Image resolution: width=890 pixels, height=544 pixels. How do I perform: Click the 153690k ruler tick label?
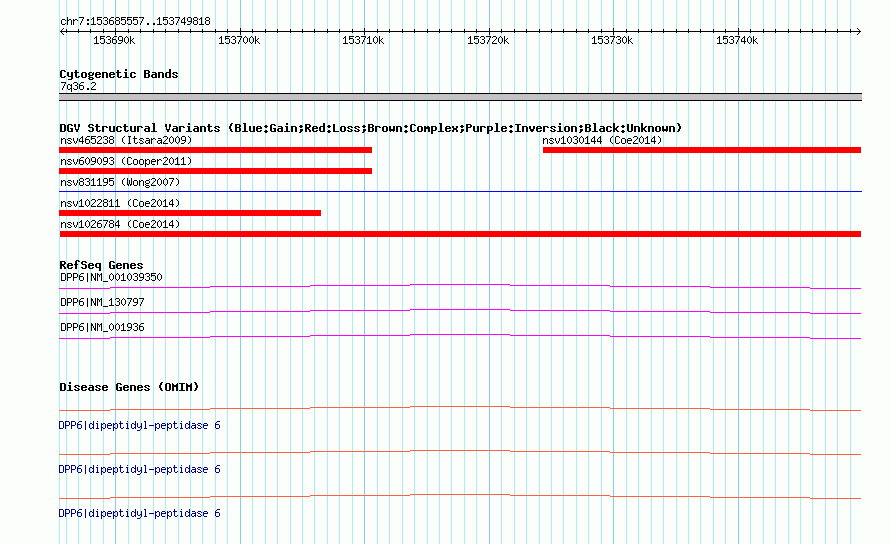pyautogui.click(x=114, y=40)
